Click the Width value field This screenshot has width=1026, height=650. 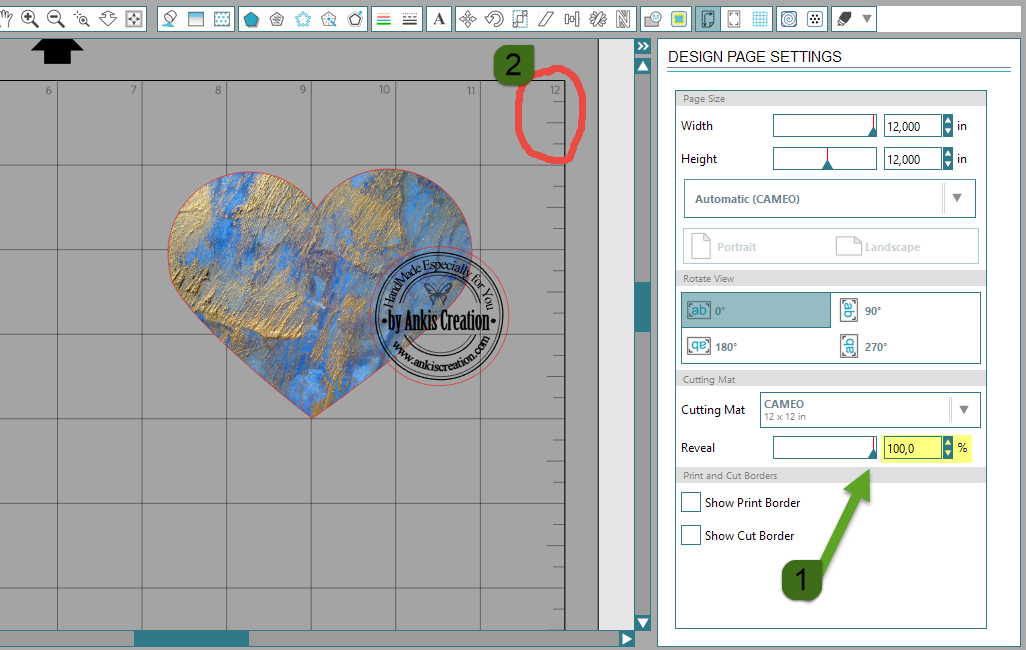pos(913,126)
